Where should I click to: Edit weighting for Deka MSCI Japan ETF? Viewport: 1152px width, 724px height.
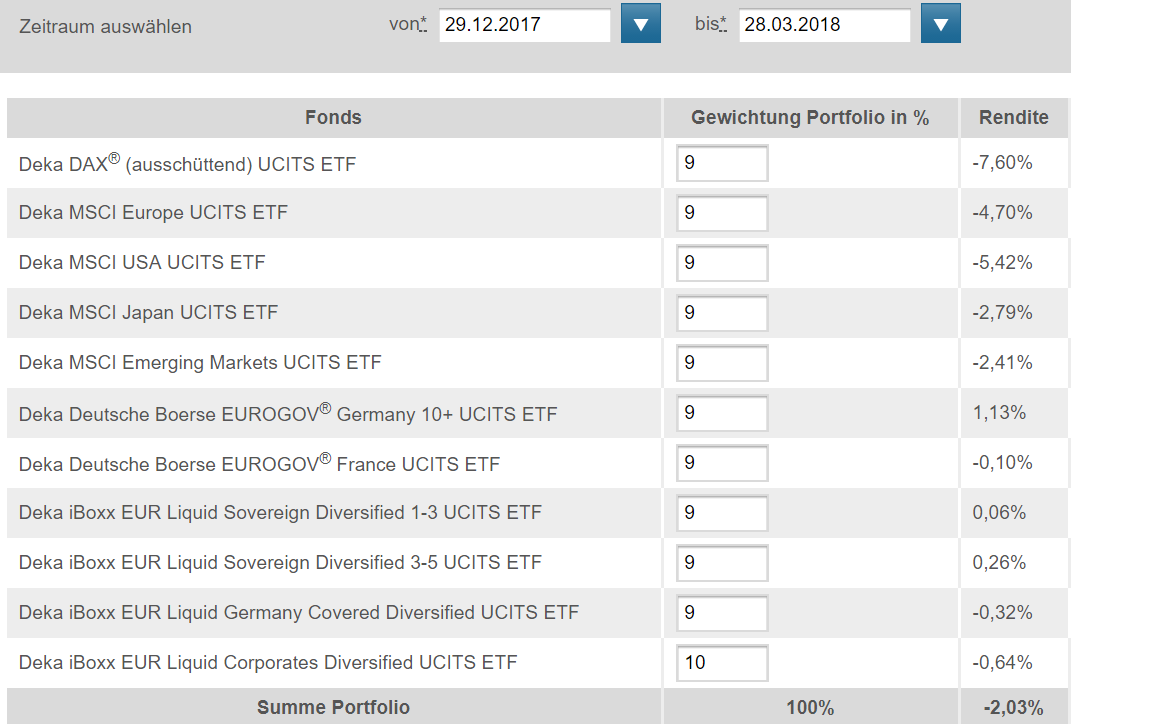(722, 313)
